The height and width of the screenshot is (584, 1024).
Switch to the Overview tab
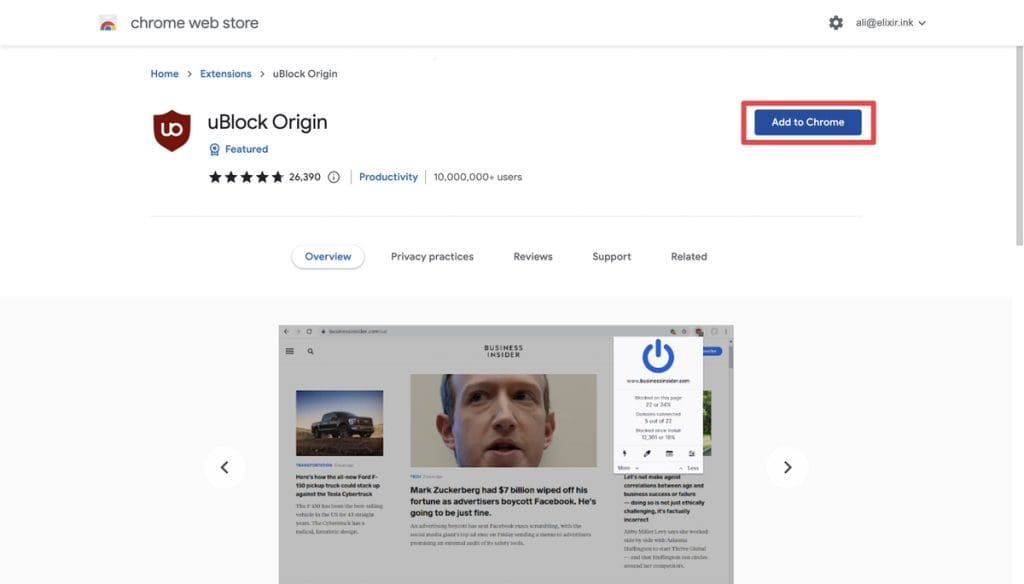[x=328, y=257]
